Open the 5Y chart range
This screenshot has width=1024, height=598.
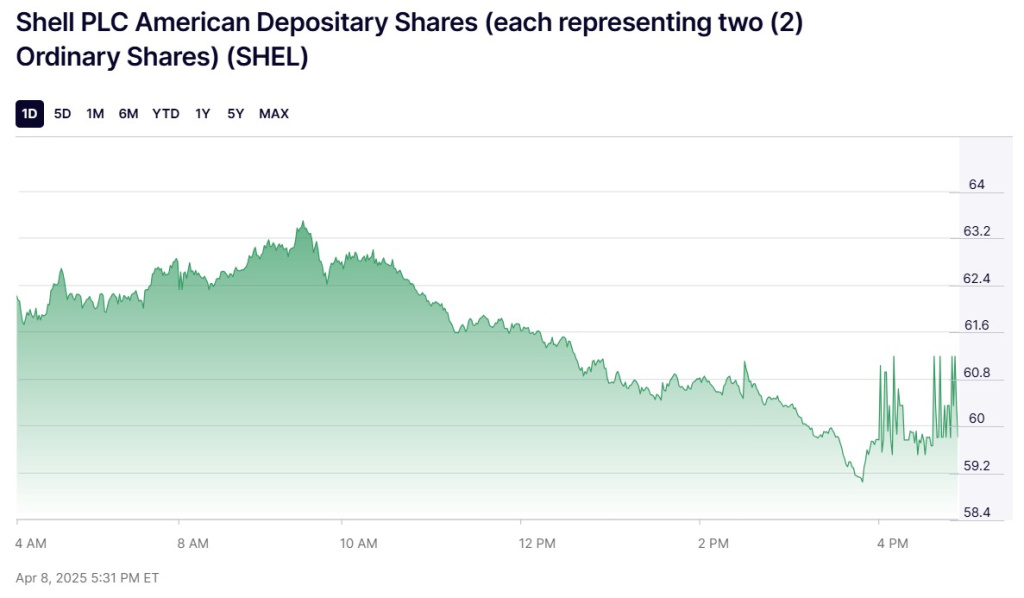[235, 114]
